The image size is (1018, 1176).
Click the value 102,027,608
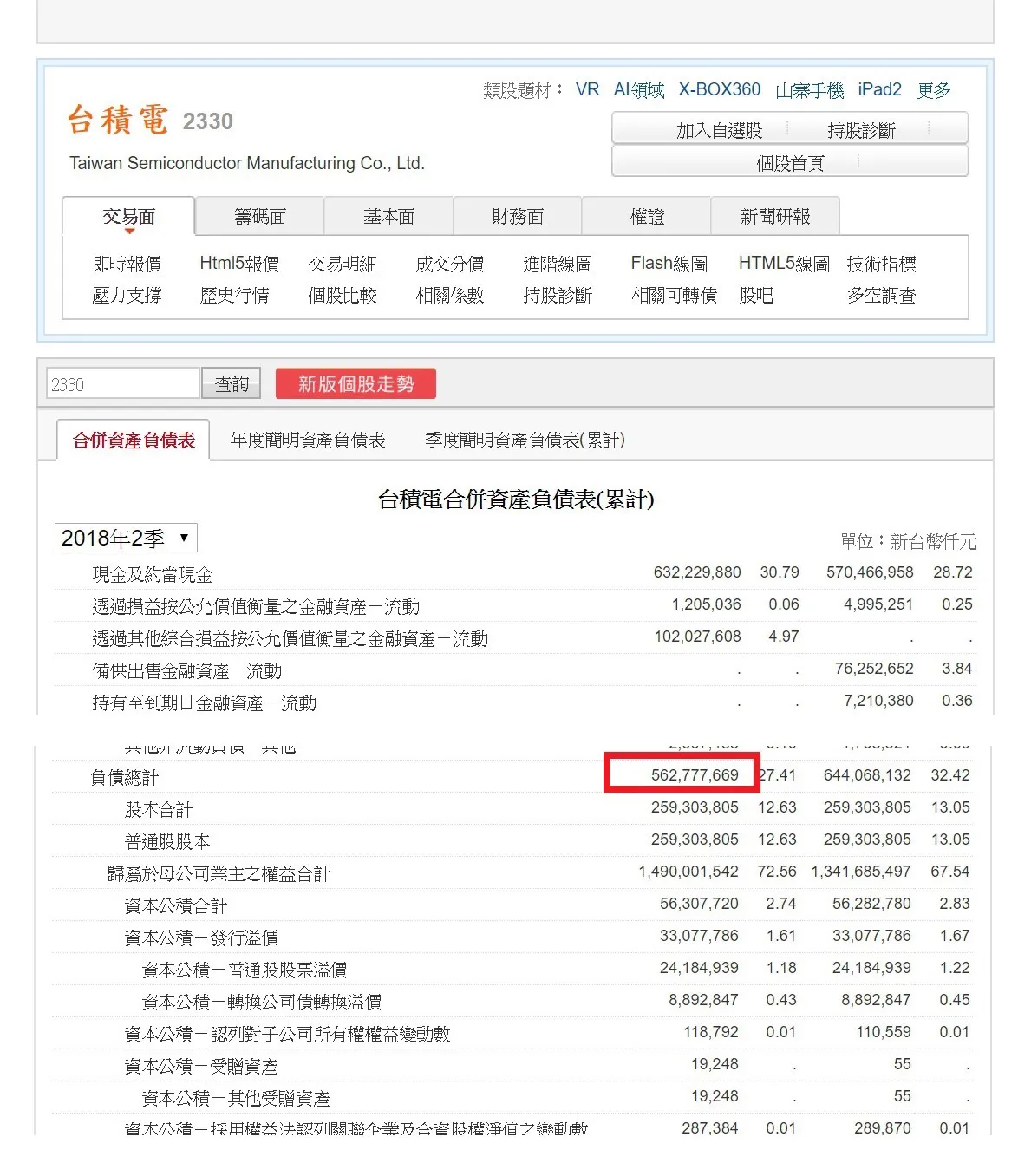click(697, 637)
